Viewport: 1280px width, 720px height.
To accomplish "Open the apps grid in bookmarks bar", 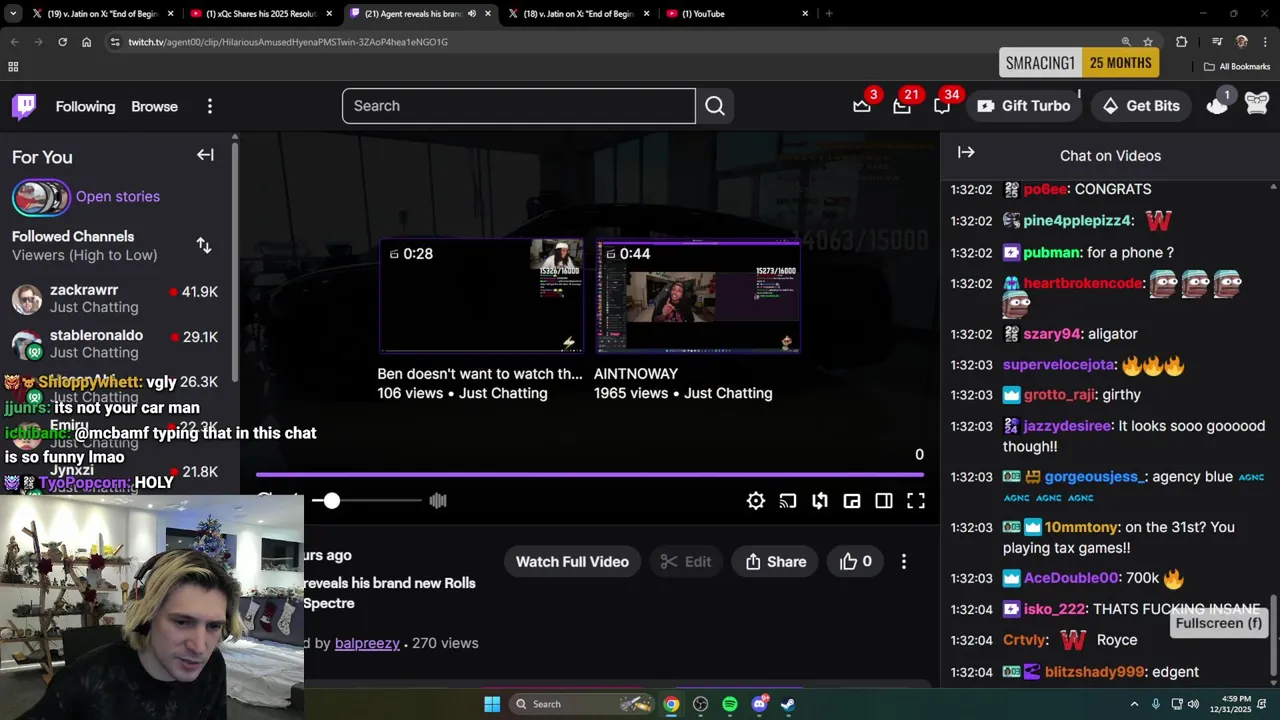I will coord(13,67).
